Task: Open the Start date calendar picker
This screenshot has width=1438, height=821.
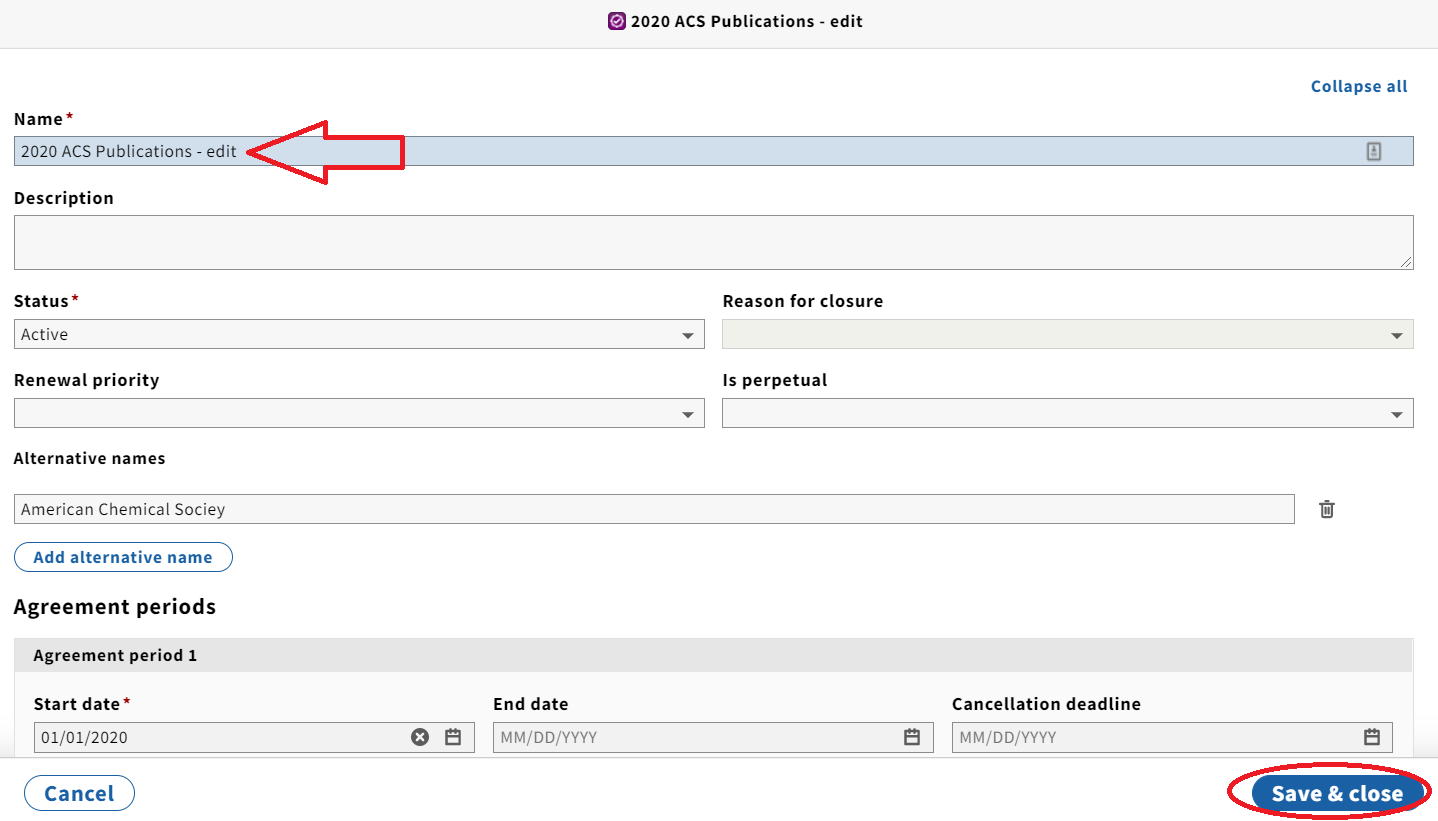Action: (453, 737)
